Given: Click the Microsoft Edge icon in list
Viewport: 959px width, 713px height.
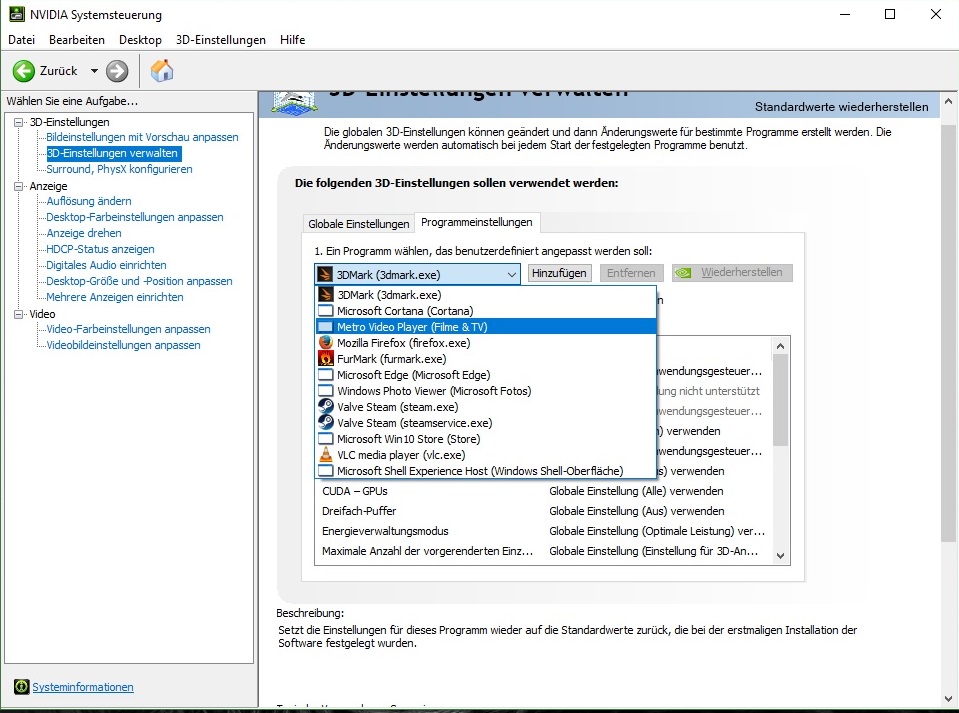Looking at the screenshot, I should pos(326,375).
